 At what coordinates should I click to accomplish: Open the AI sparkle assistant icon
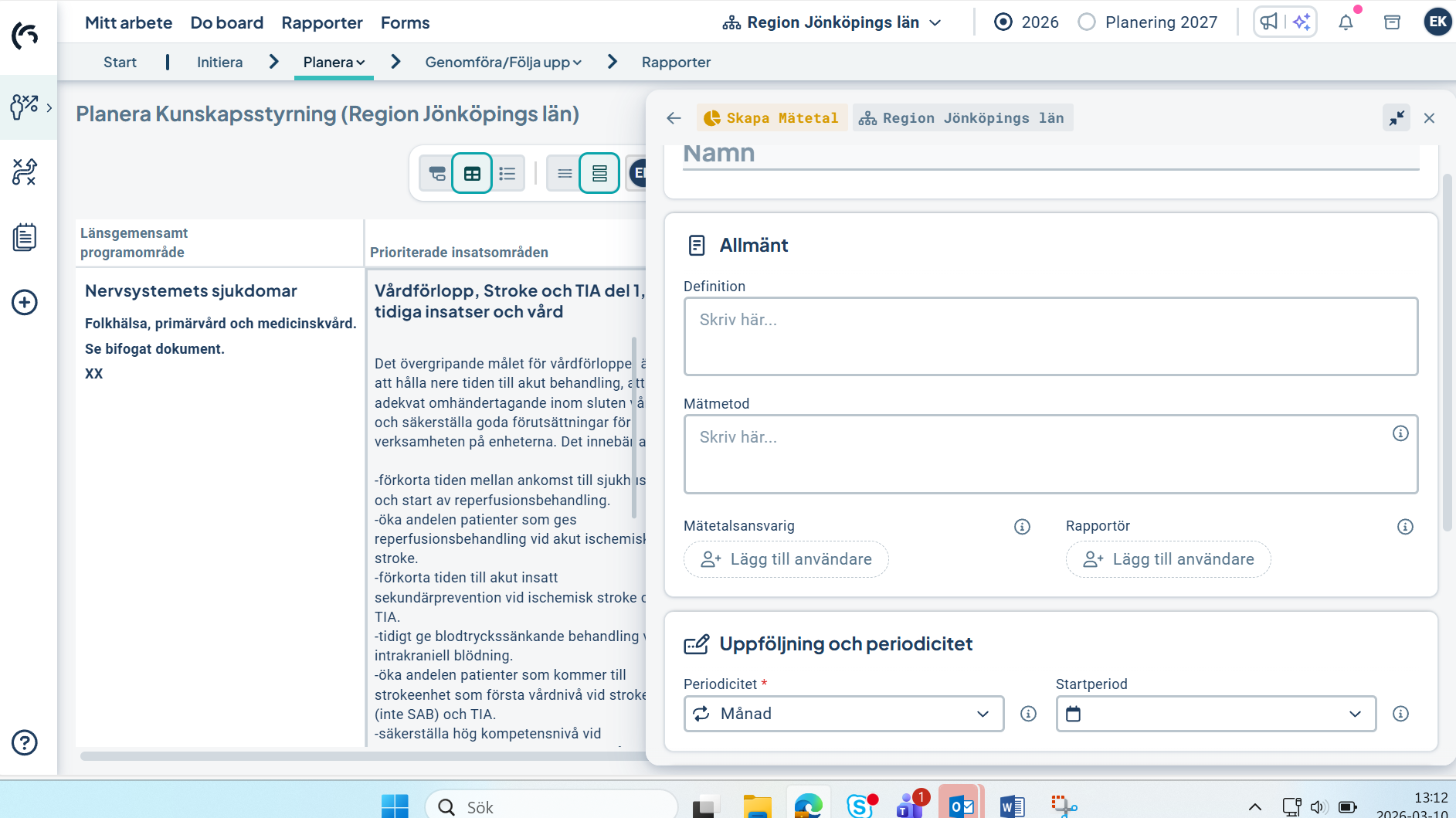pyautogui.click(x=1301, y=22)
